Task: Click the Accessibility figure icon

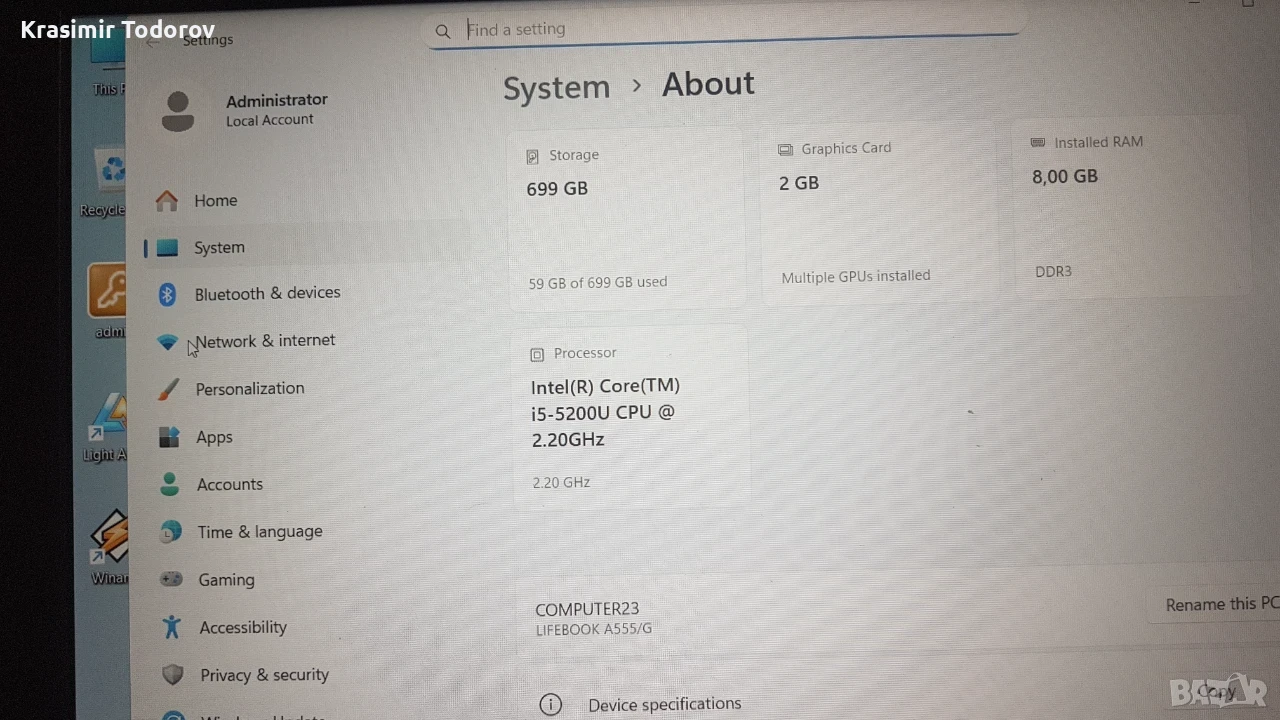Action: pyautogui.click(x=172, y=627)
